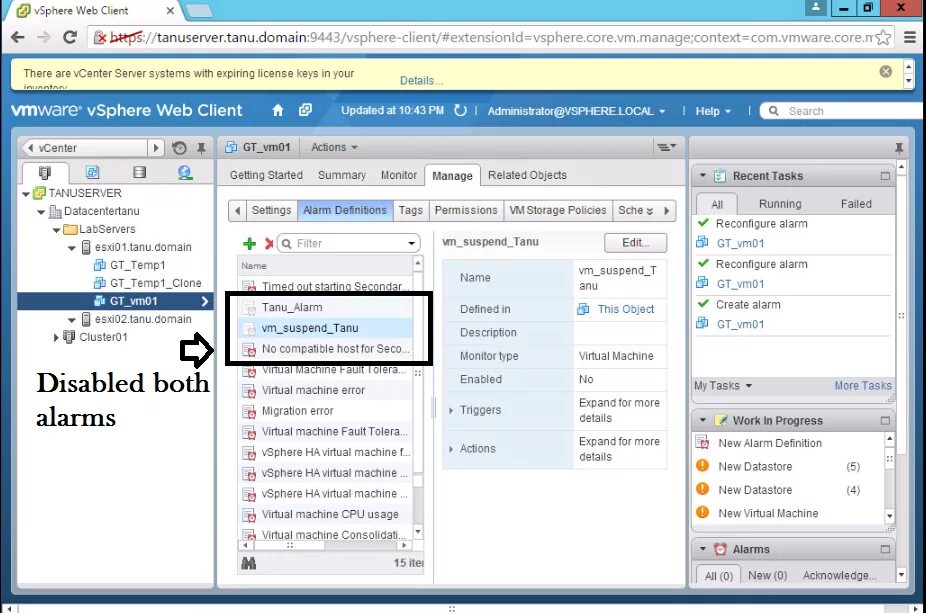Image resolution: width=926 pixels, height=613 pixels.
Task: Select GT_Temp1_Clone in the inventory tree
Action: pyautogui.click(x=155, y=283)
